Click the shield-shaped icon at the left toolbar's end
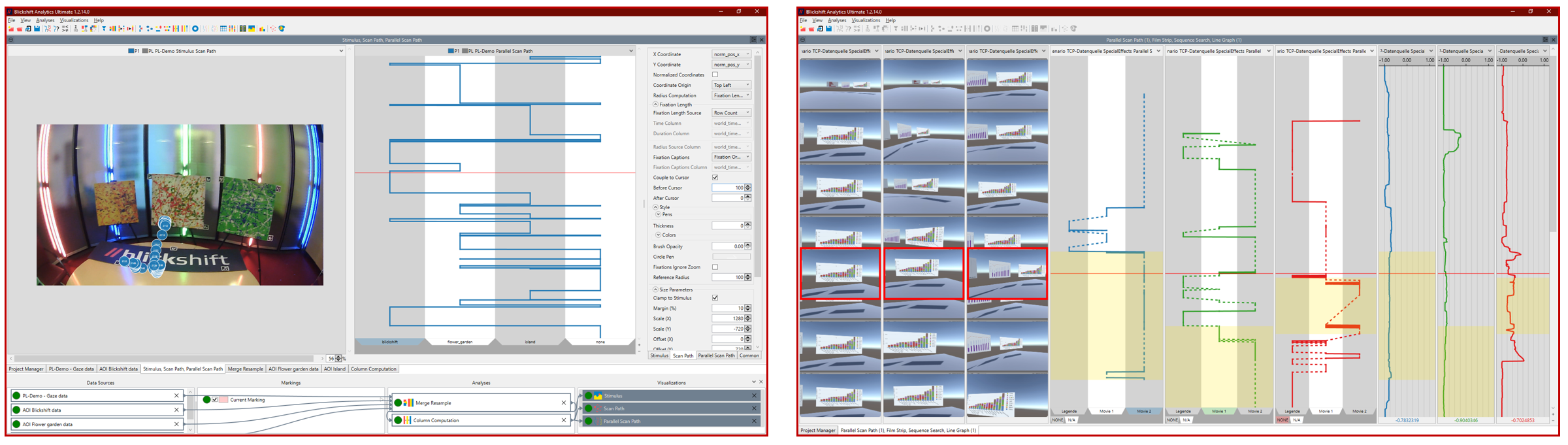This screenshot has height=445, width=1568. coord(282,29)
